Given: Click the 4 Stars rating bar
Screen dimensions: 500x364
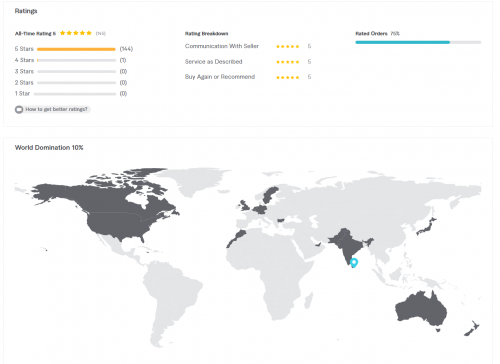Looking at the screenshot, I should pyautogui.click(x=76, y=60).
